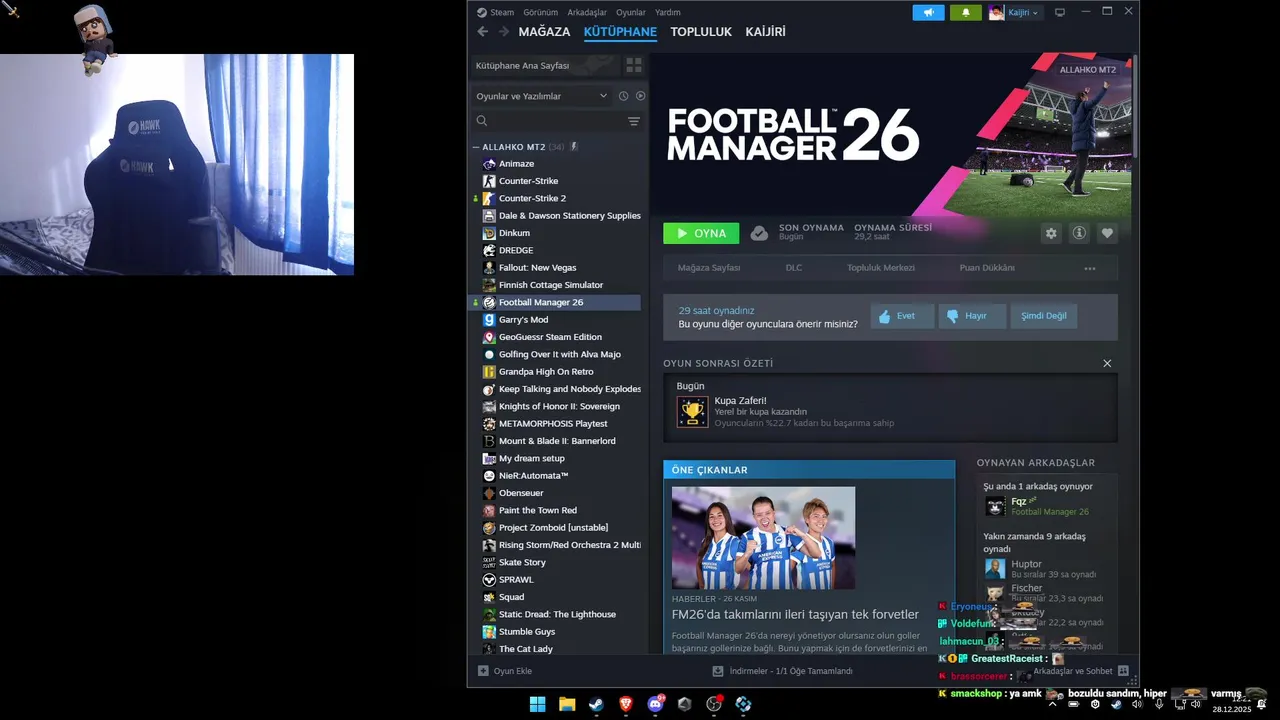Close the Oyun Sonrası Özeti panel
This screenshot has height=720, width=1280.
tap(1107, 363)
